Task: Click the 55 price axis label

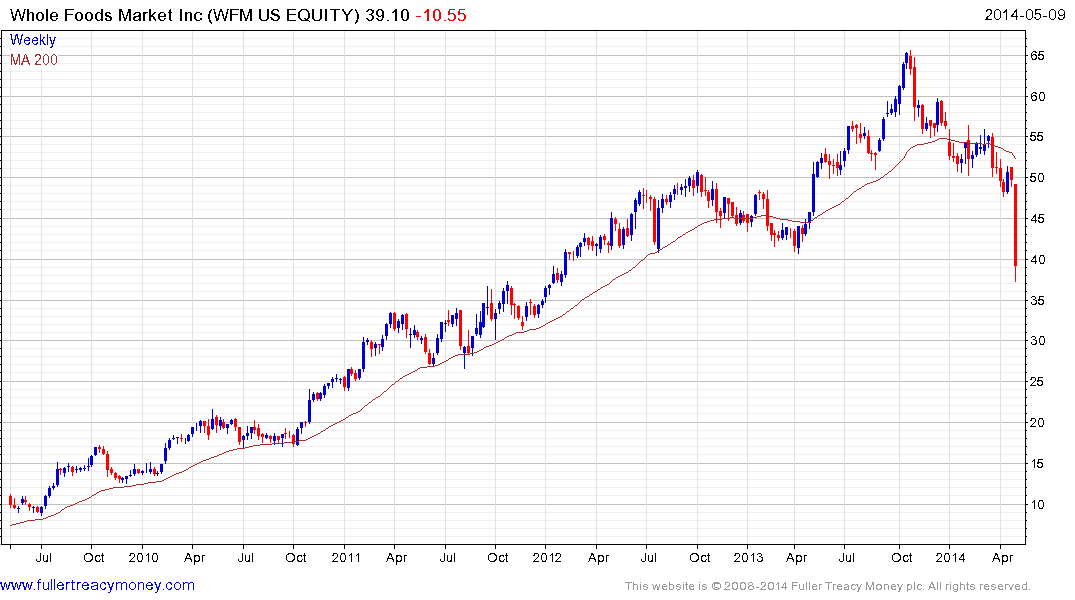Action: [1037, 137]
